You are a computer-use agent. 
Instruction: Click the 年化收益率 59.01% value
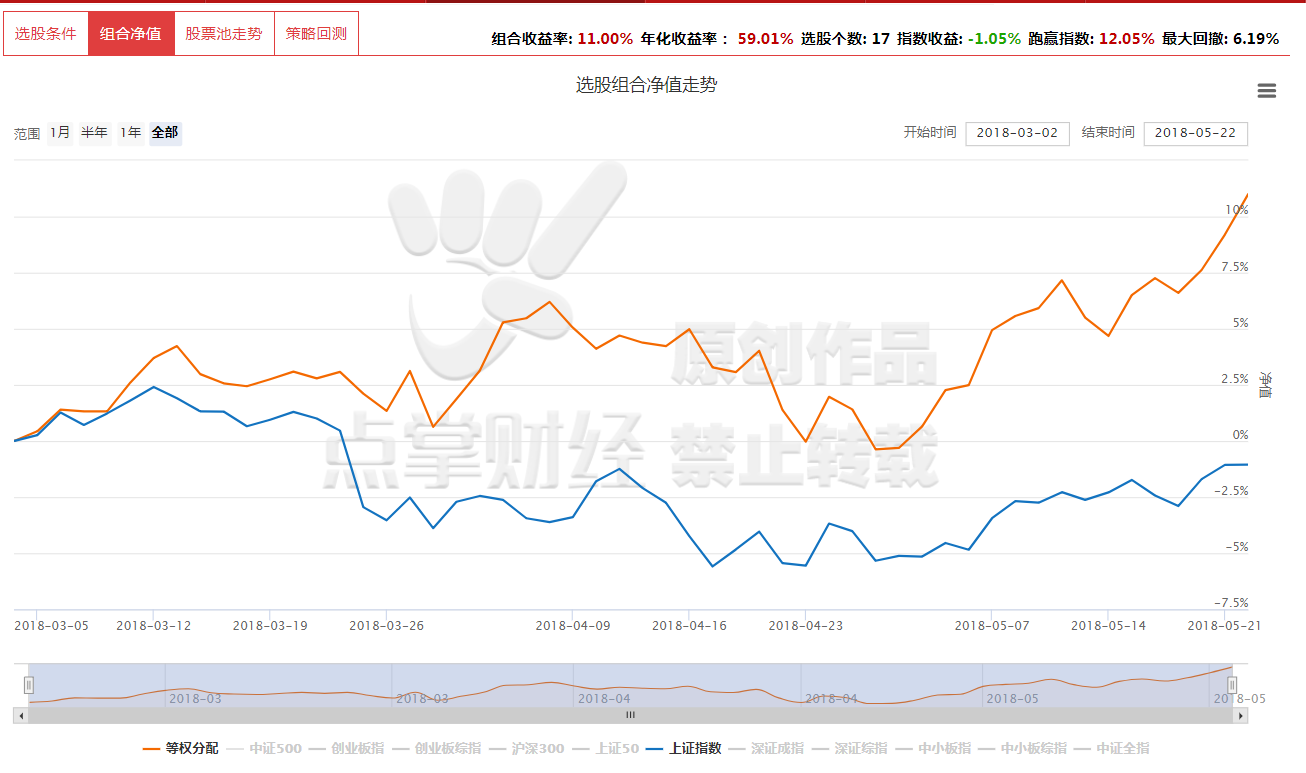(766, 39)
